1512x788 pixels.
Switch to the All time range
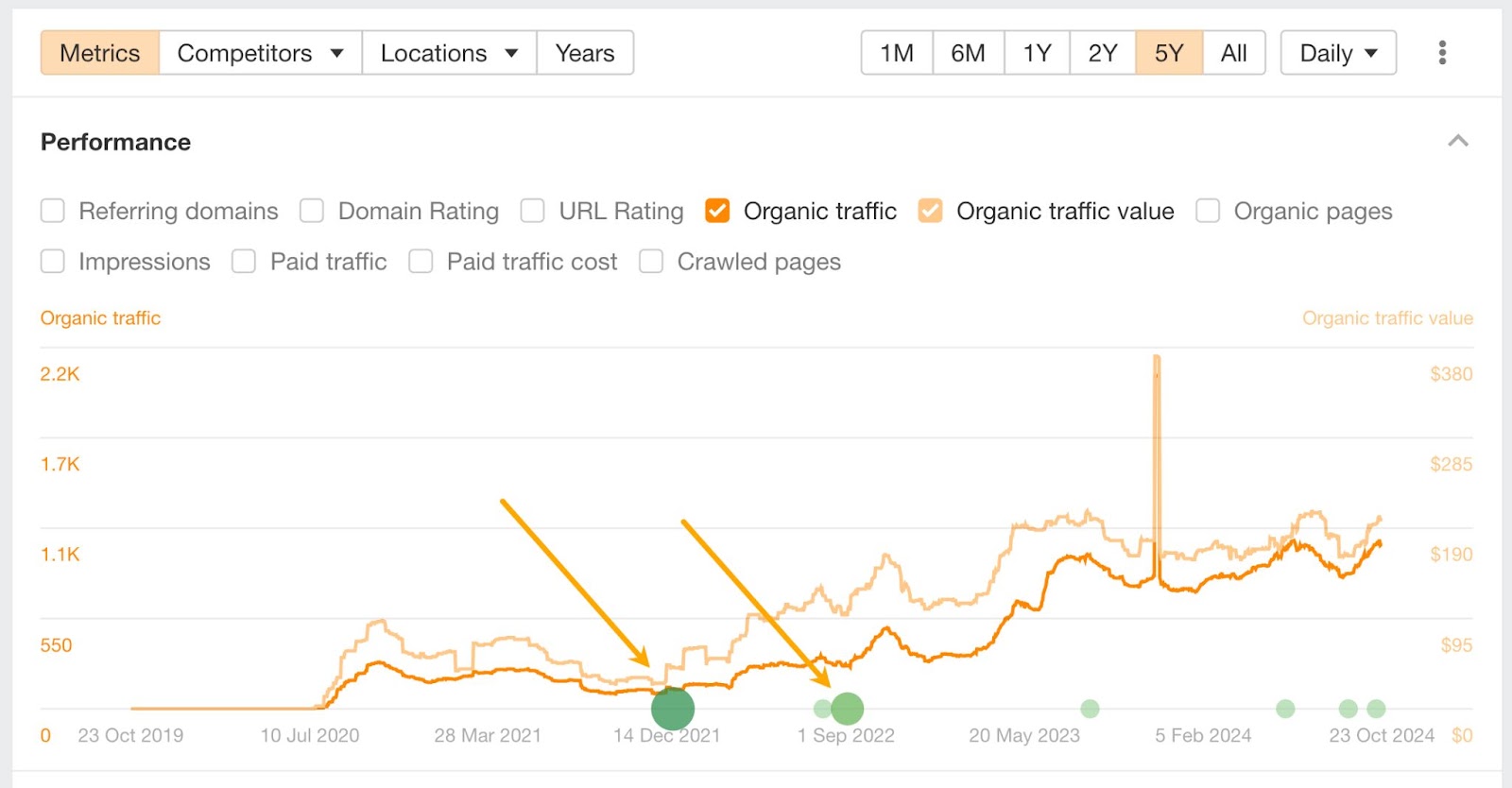coord(1233,53)
